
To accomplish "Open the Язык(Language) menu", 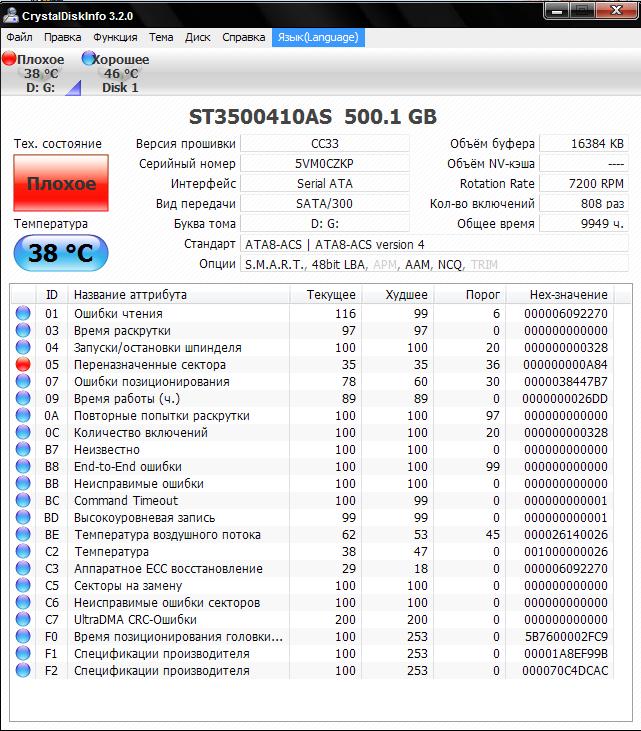I will point(318,37).
